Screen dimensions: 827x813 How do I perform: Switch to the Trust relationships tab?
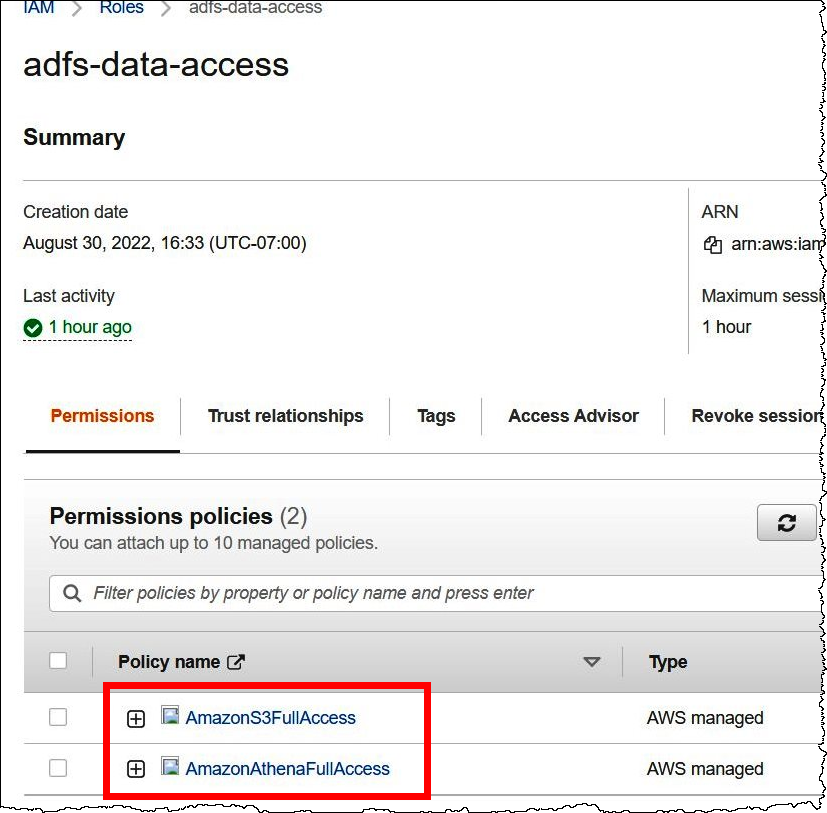click(x=285, y=416)
